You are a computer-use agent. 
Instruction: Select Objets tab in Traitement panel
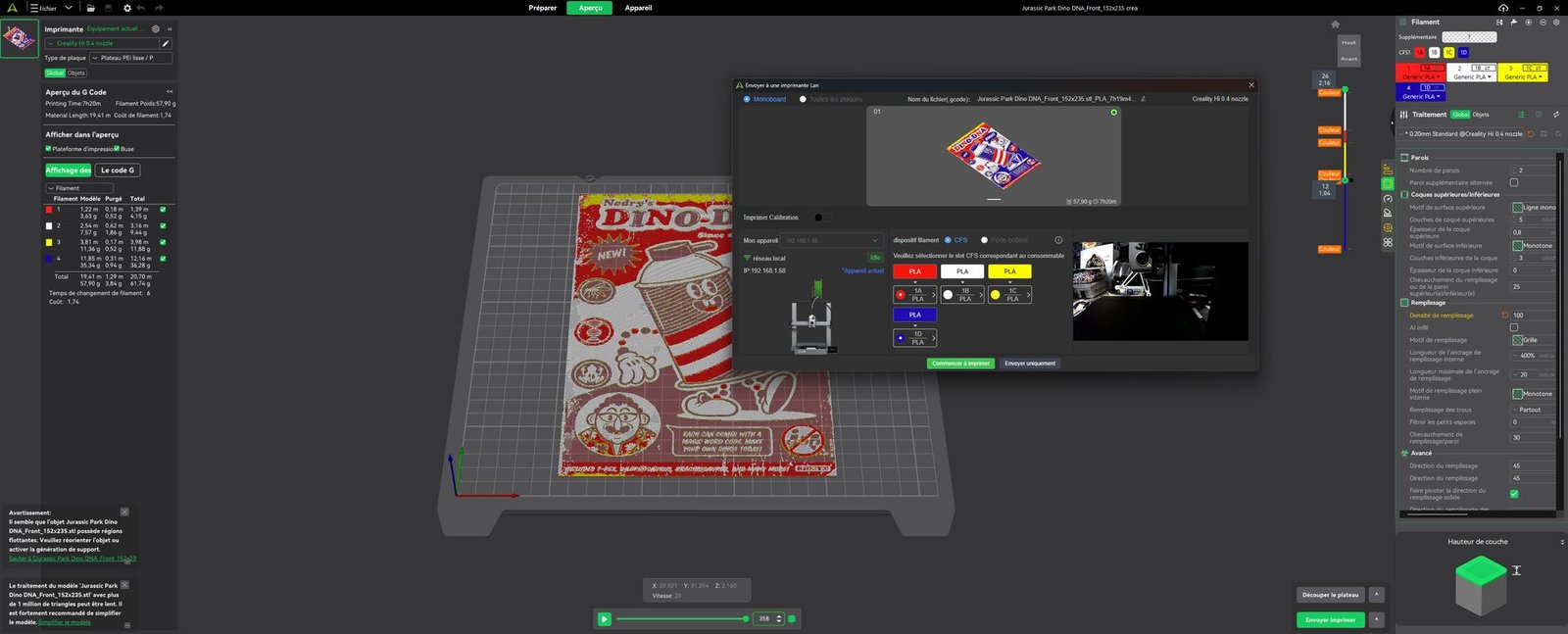pos(1481,115)
